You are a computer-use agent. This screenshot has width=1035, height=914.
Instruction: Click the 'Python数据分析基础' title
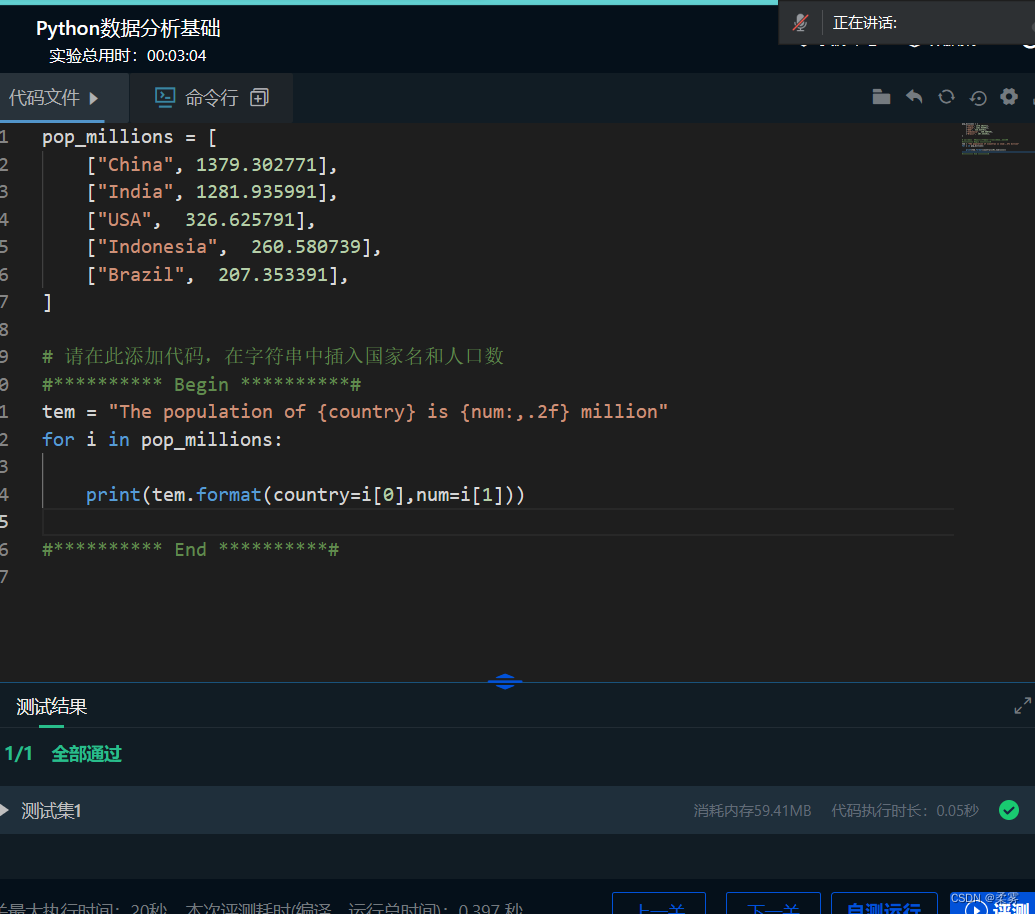click(128, 28)
